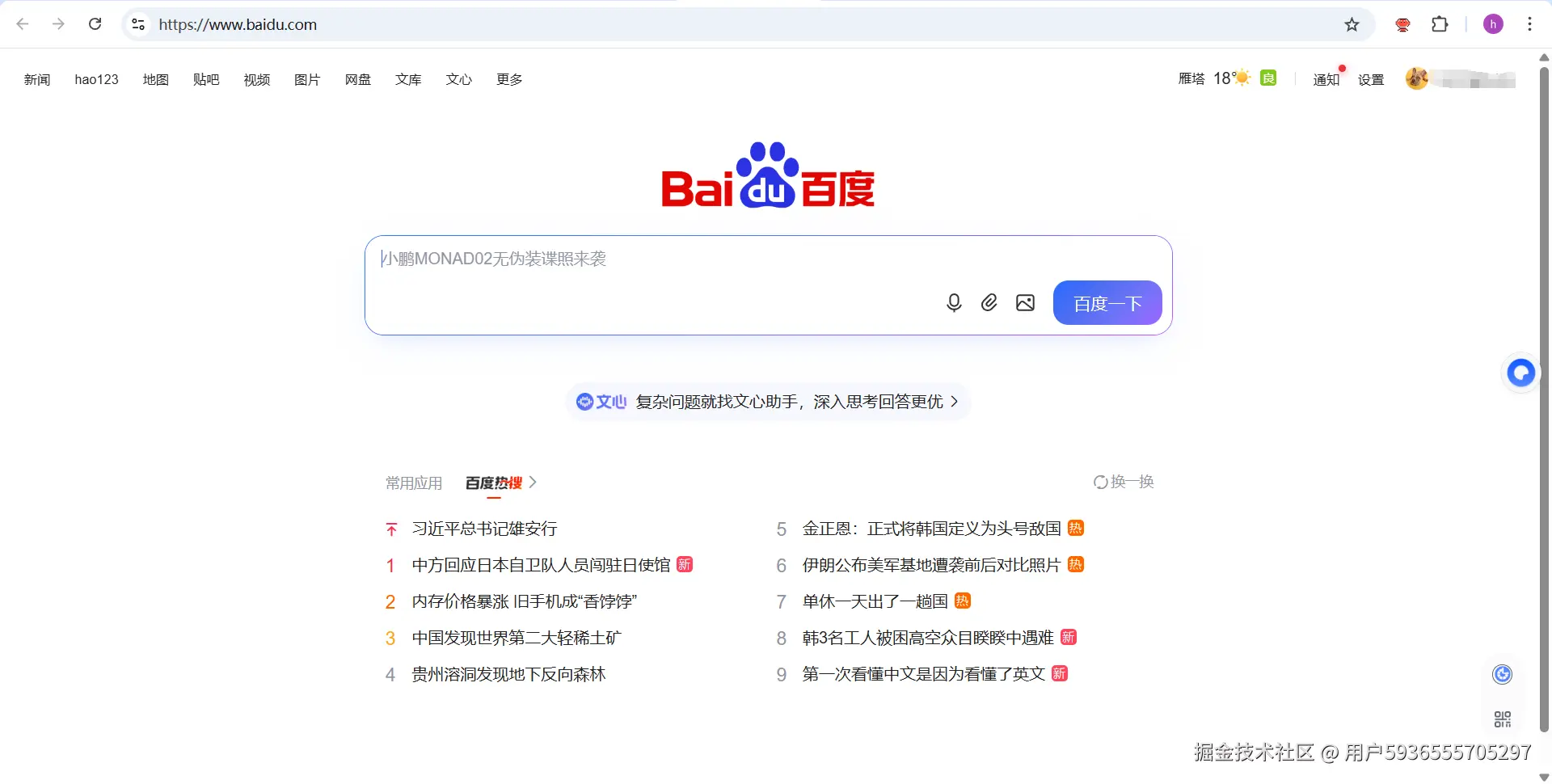
Task: Open the floating blue chat assistant icon
Action: (1520, 373)
